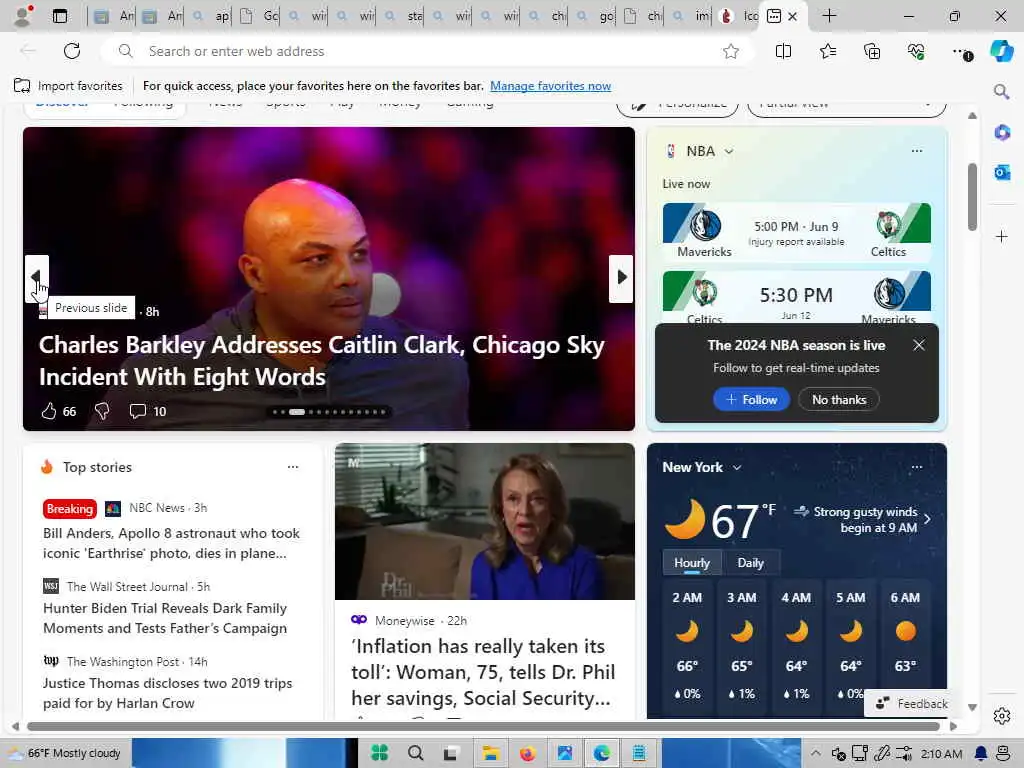Open the Copilot sidebar icon
The width and height of the screenshot is (1024, 768).
pos(1002,51)
